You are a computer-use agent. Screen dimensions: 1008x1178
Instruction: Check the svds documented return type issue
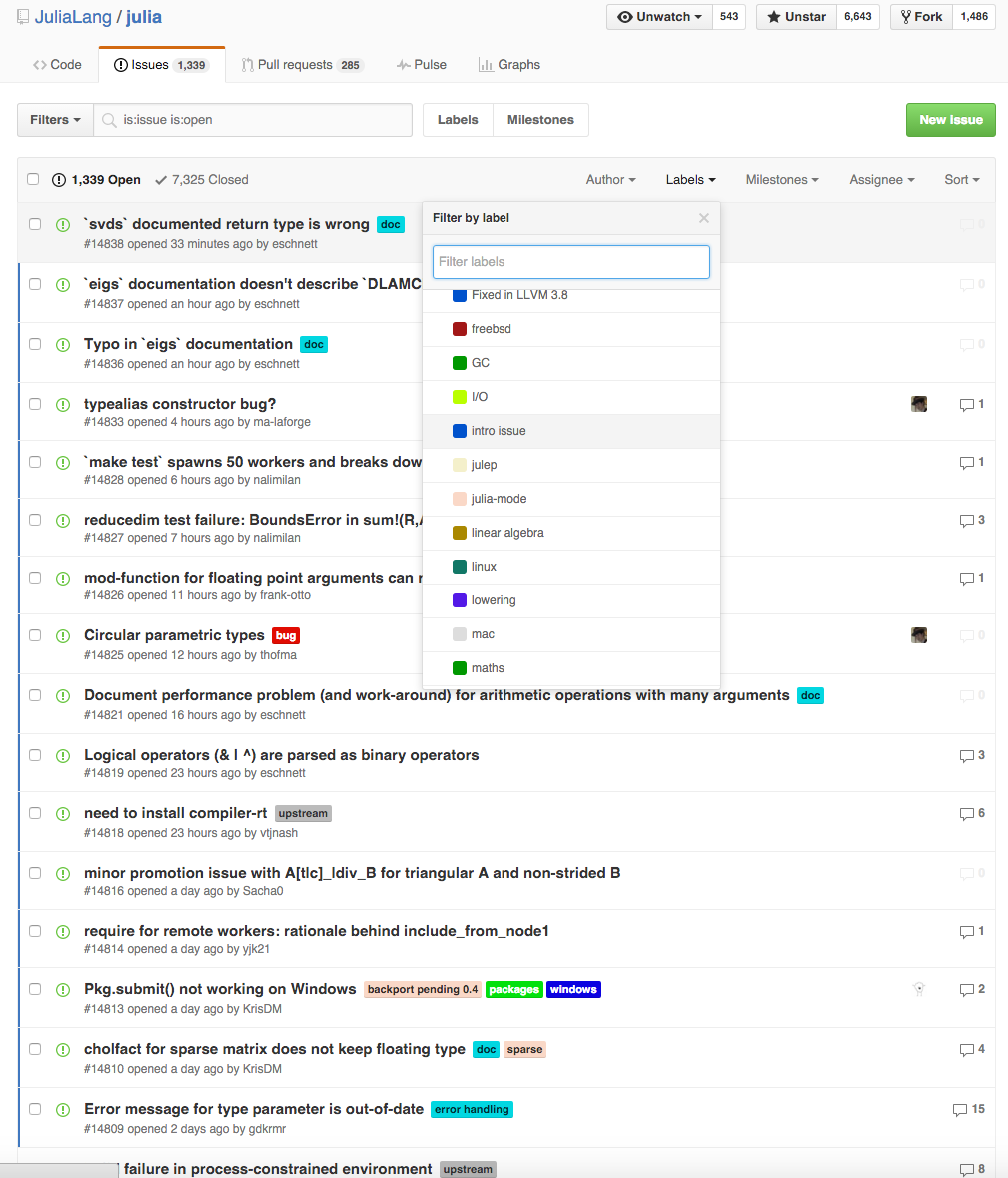[35, 224]
